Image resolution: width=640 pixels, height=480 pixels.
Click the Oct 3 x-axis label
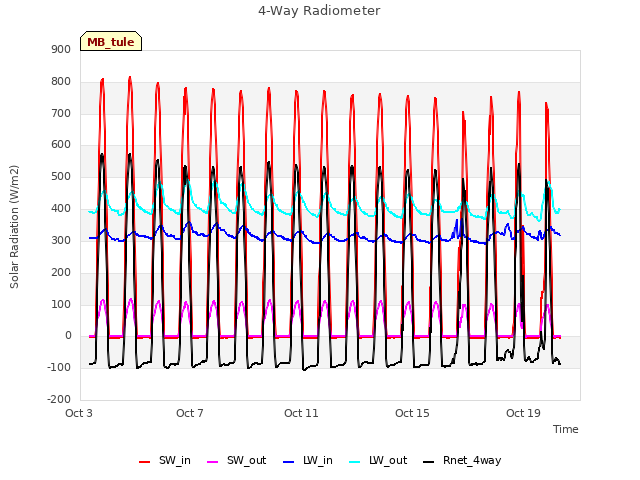click(x=79, y=413)
